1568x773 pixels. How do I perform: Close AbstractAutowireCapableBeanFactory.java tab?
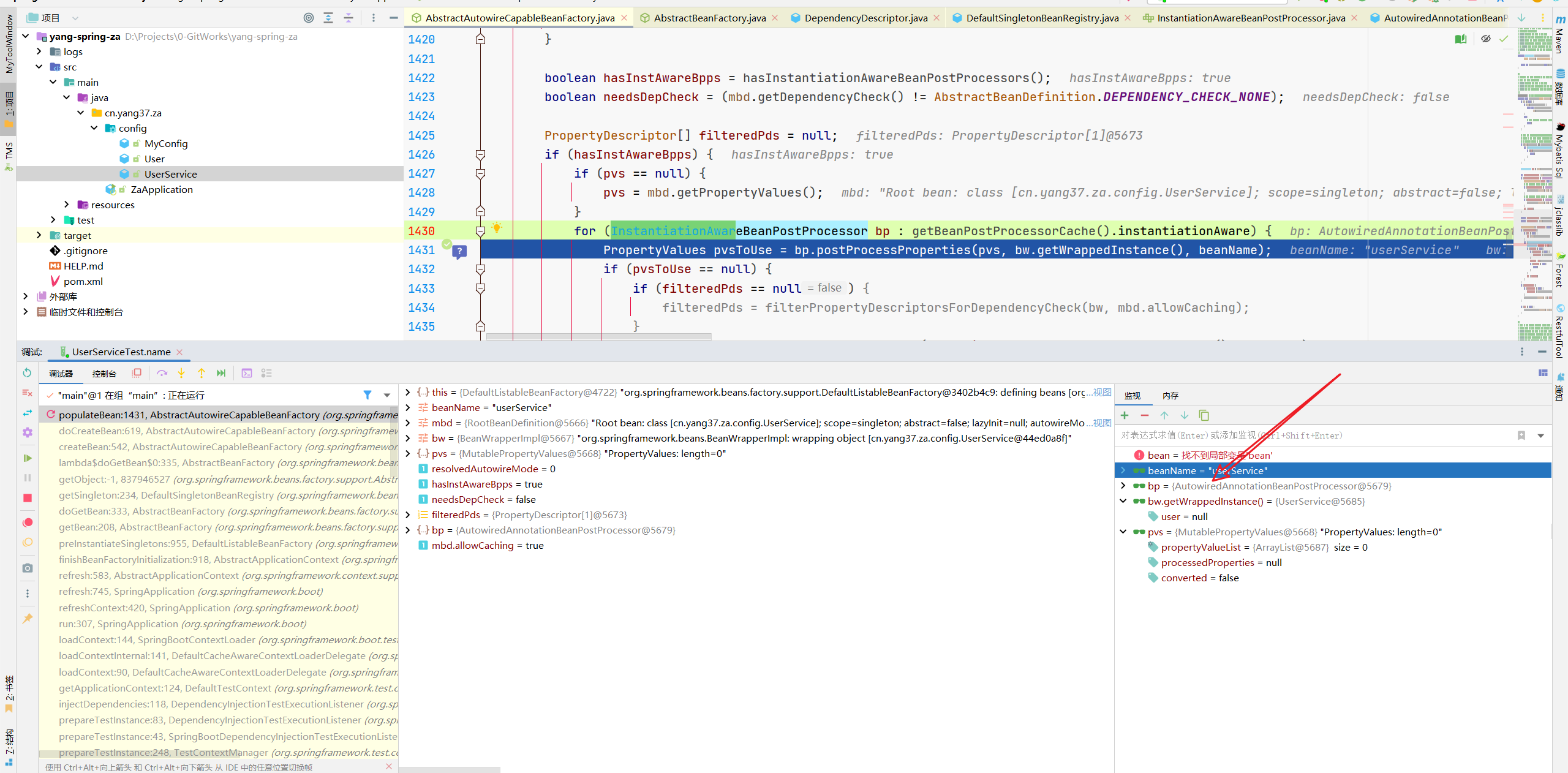[x=624, y=18]
